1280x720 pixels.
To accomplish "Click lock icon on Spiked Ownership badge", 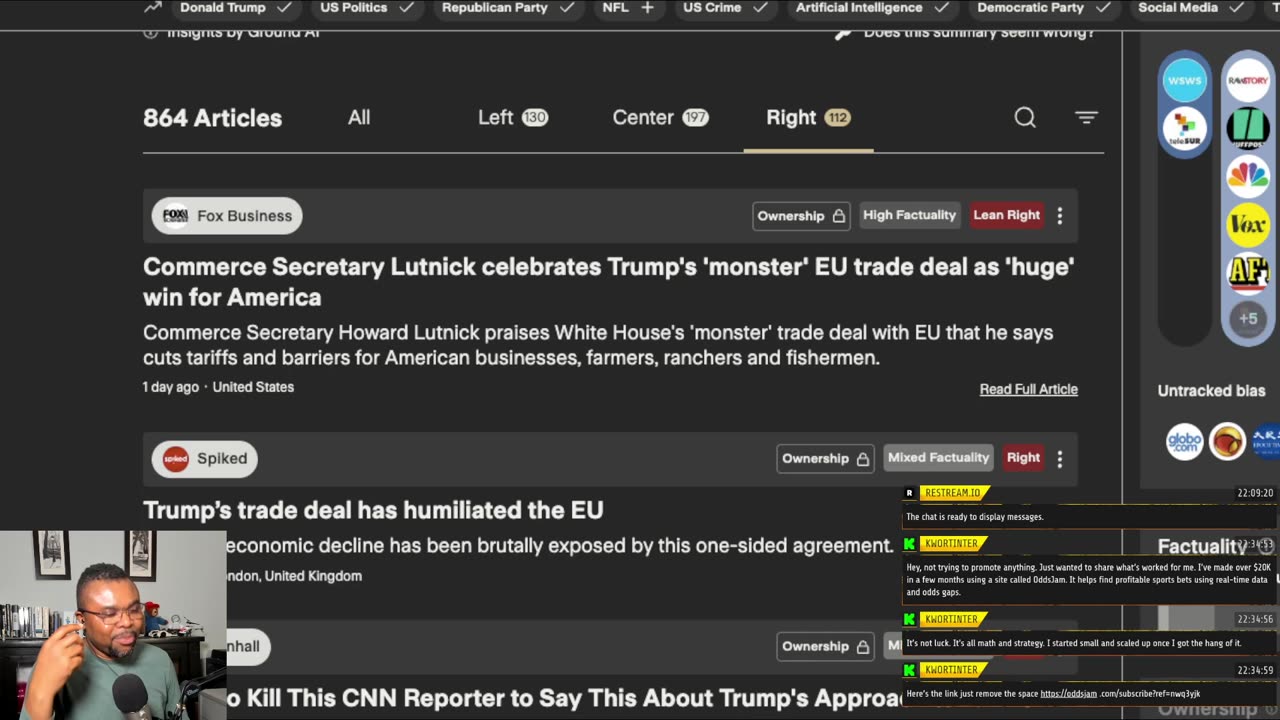I will coord(862,459).
